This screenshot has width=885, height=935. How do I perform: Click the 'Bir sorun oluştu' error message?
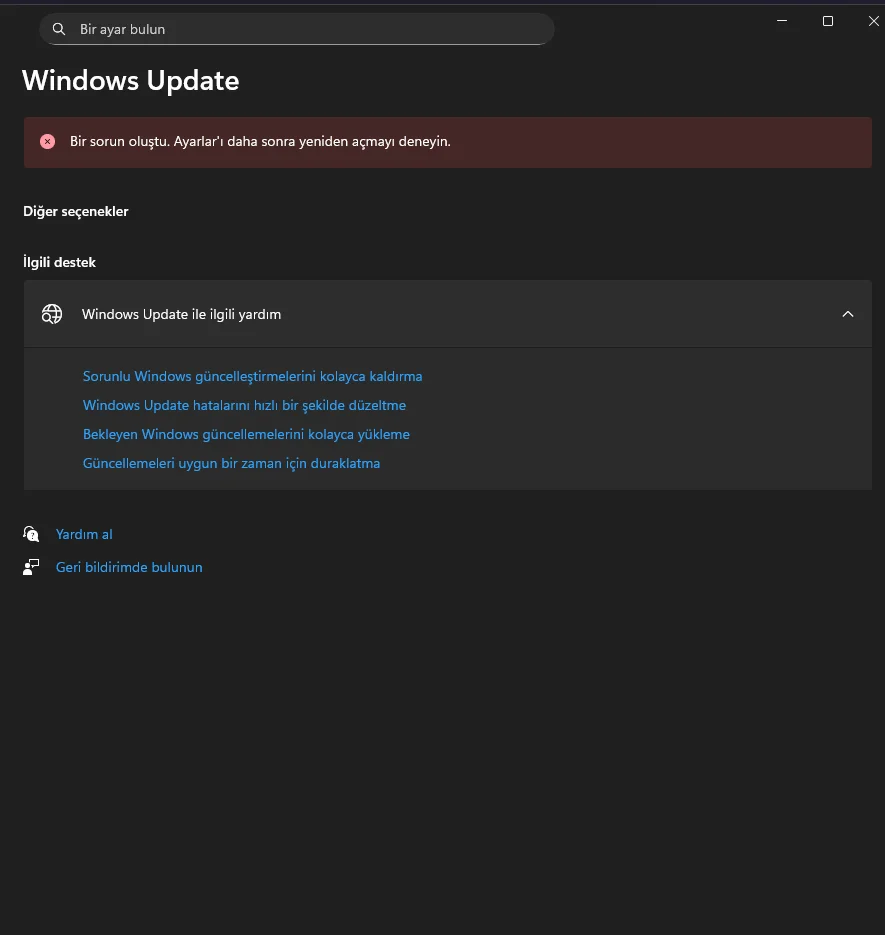coord(260,141)
